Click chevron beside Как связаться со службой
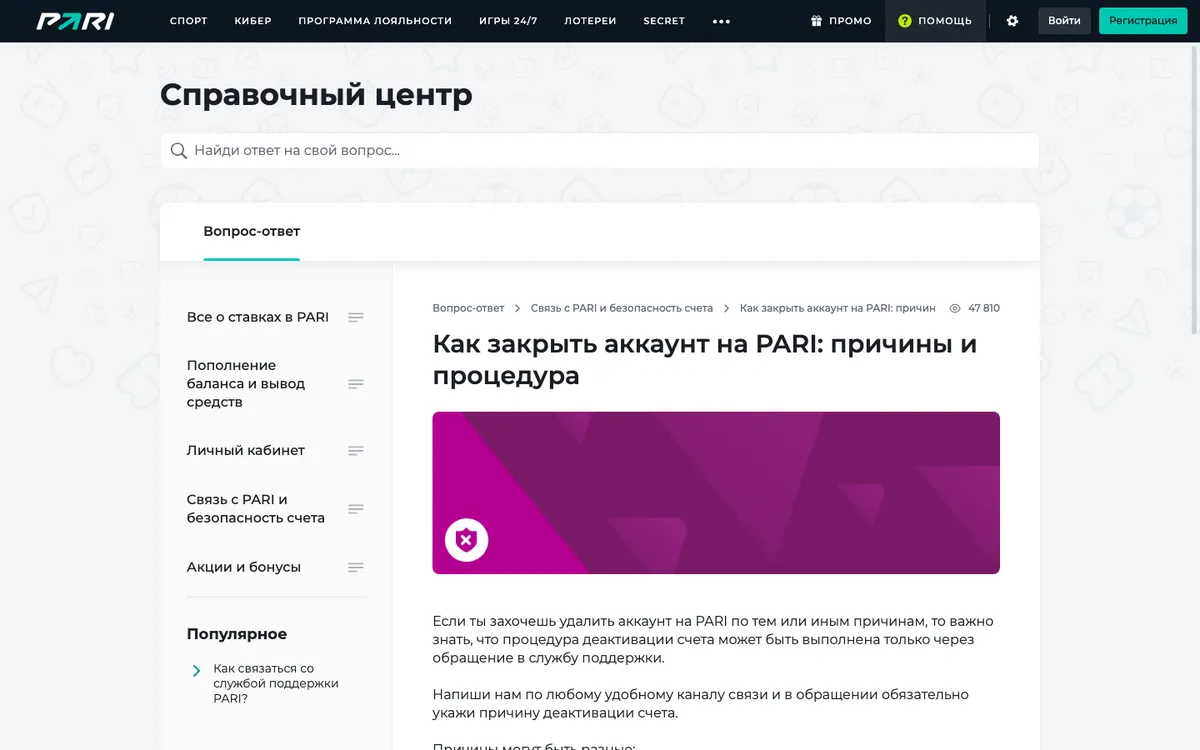The image size is (1200, 750). pos(196,671)
